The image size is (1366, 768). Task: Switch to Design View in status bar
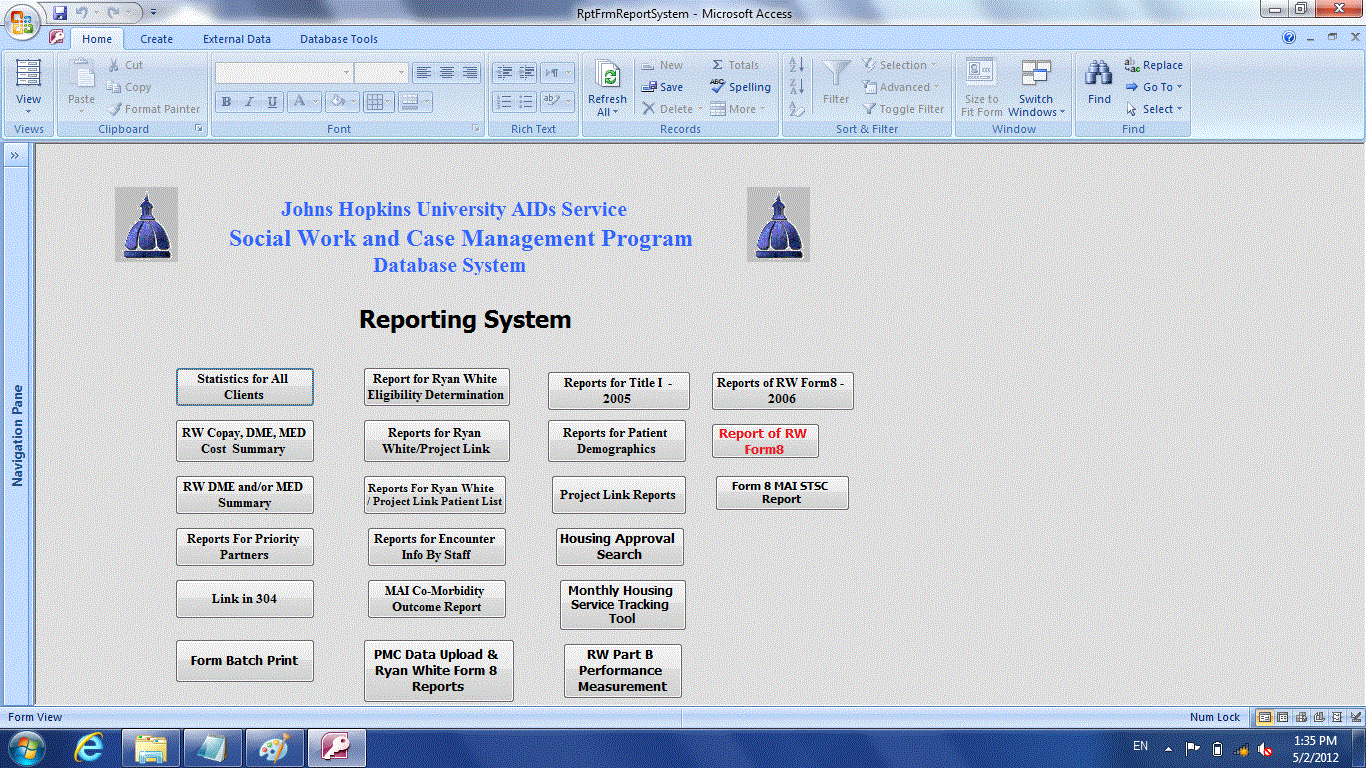point(1355,717)
